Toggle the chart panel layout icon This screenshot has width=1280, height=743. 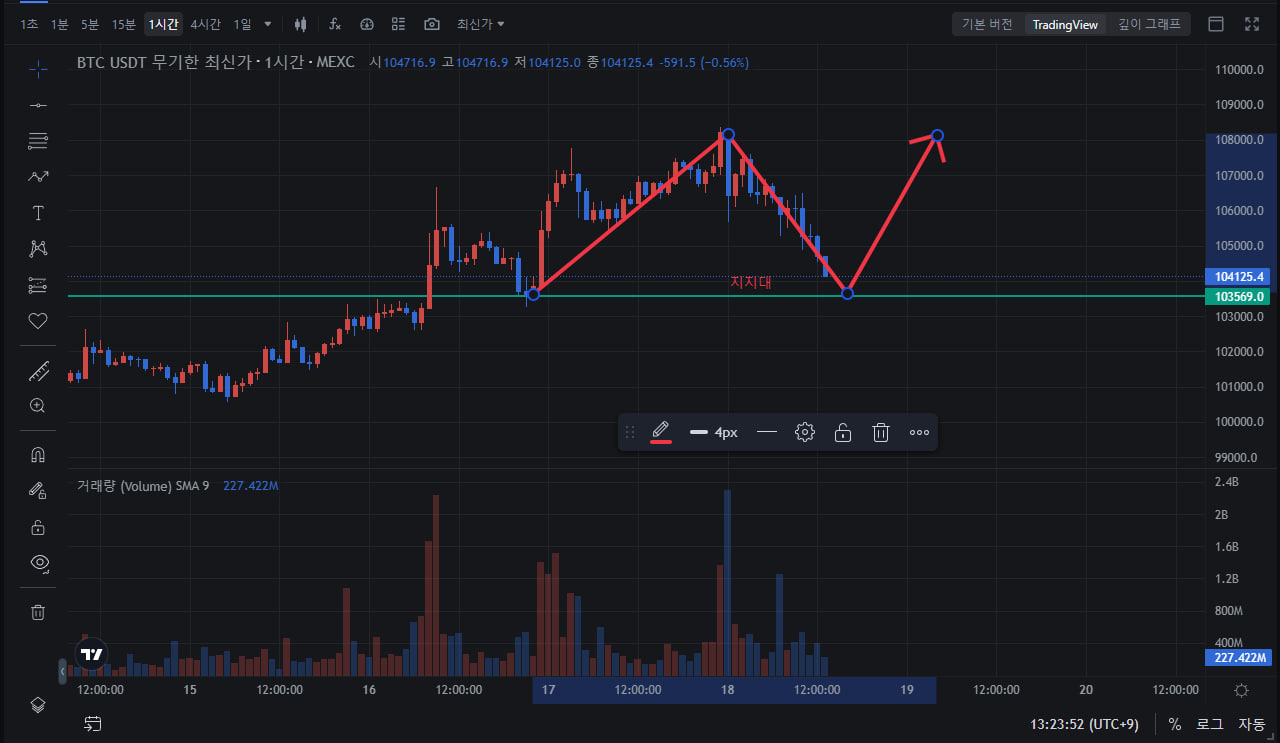pos(1216,24)
